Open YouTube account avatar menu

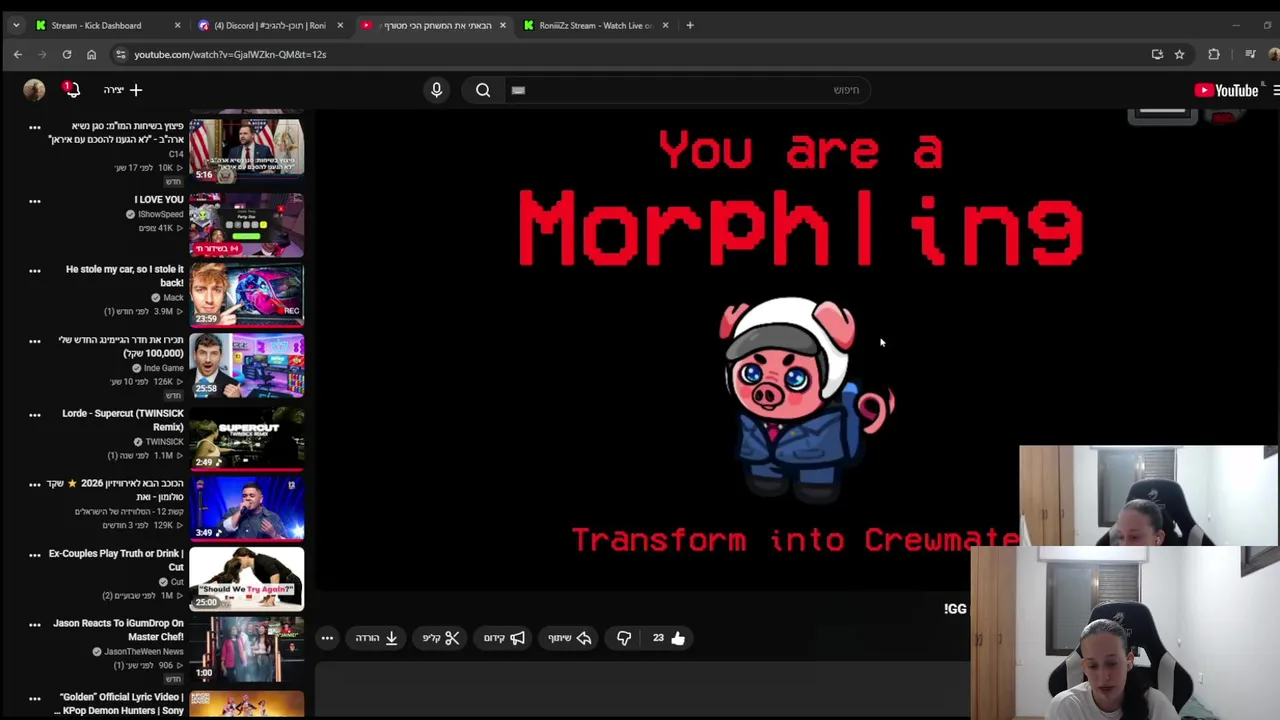pyautogui.click(x=34, y=90)
